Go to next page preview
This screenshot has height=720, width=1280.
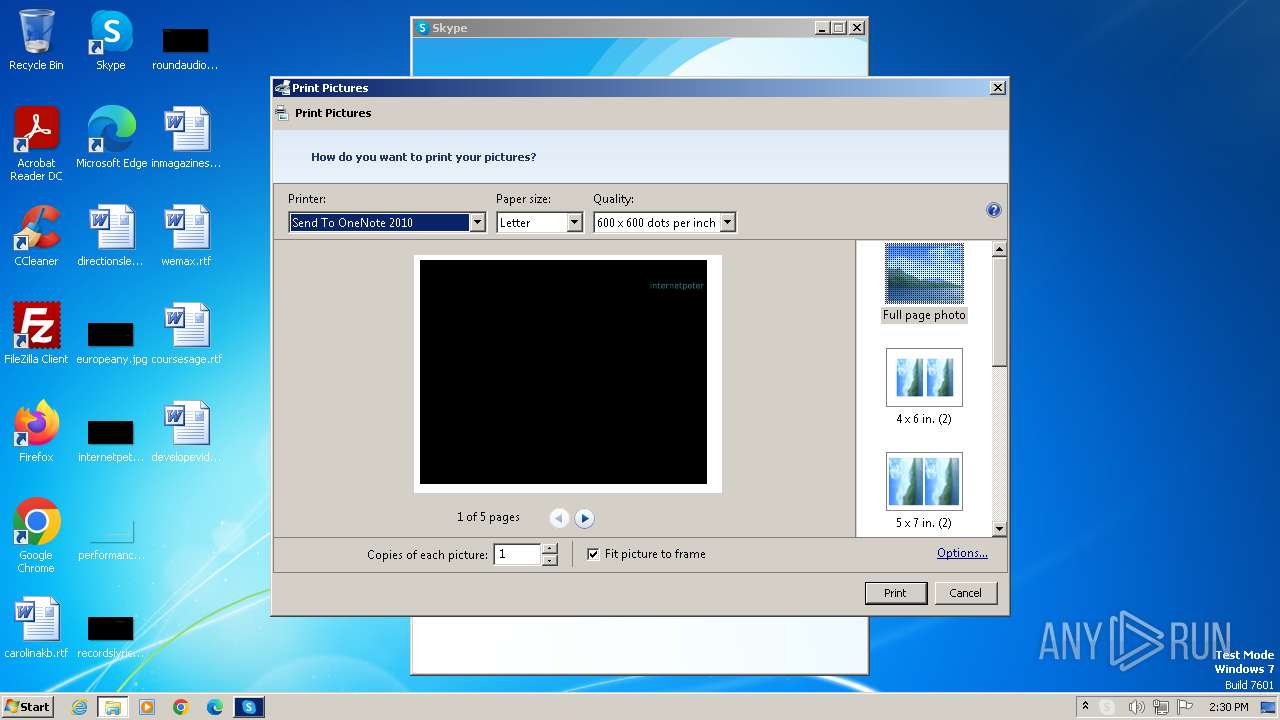coord(585,518)
